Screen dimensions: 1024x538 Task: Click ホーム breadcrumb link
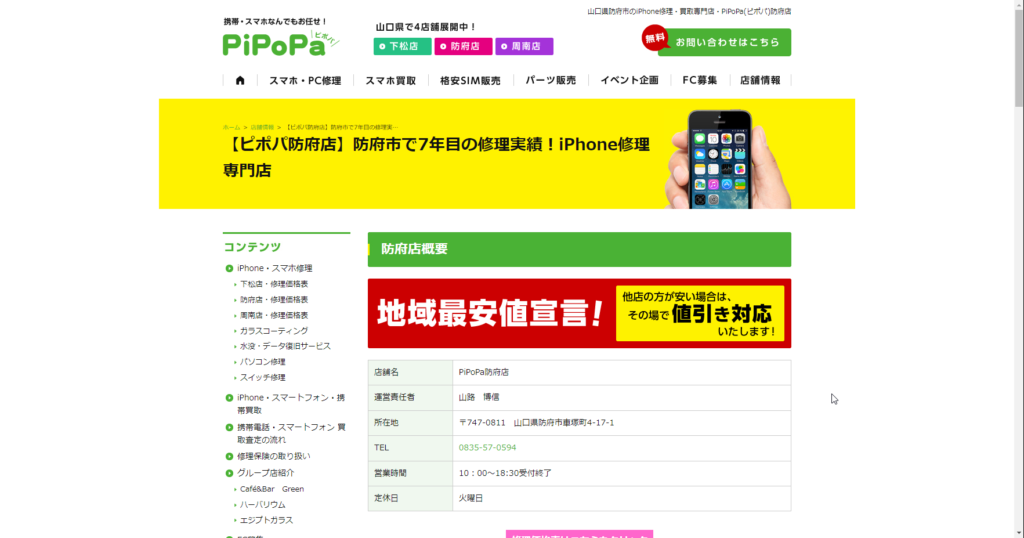(x=231, y=127)
